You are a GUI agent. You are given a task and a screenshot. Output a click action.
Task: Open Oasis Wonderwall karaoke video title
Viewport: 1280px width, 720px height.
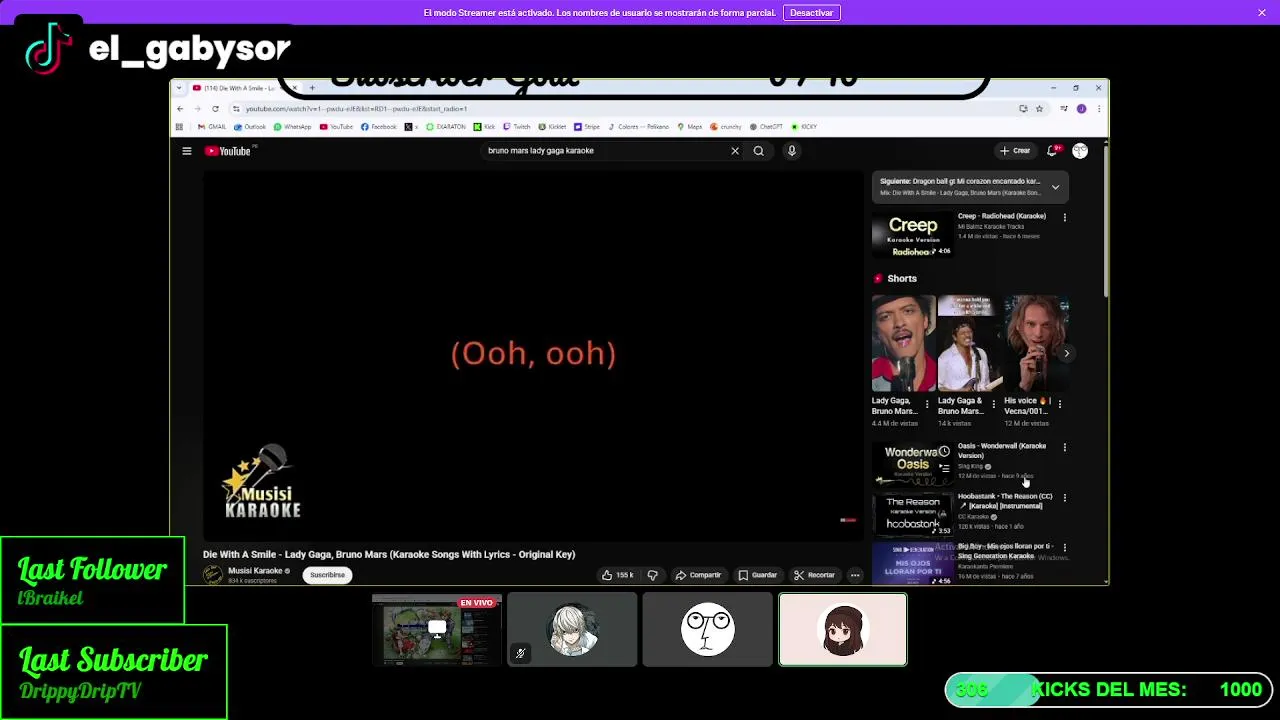tap(1001, 451)
